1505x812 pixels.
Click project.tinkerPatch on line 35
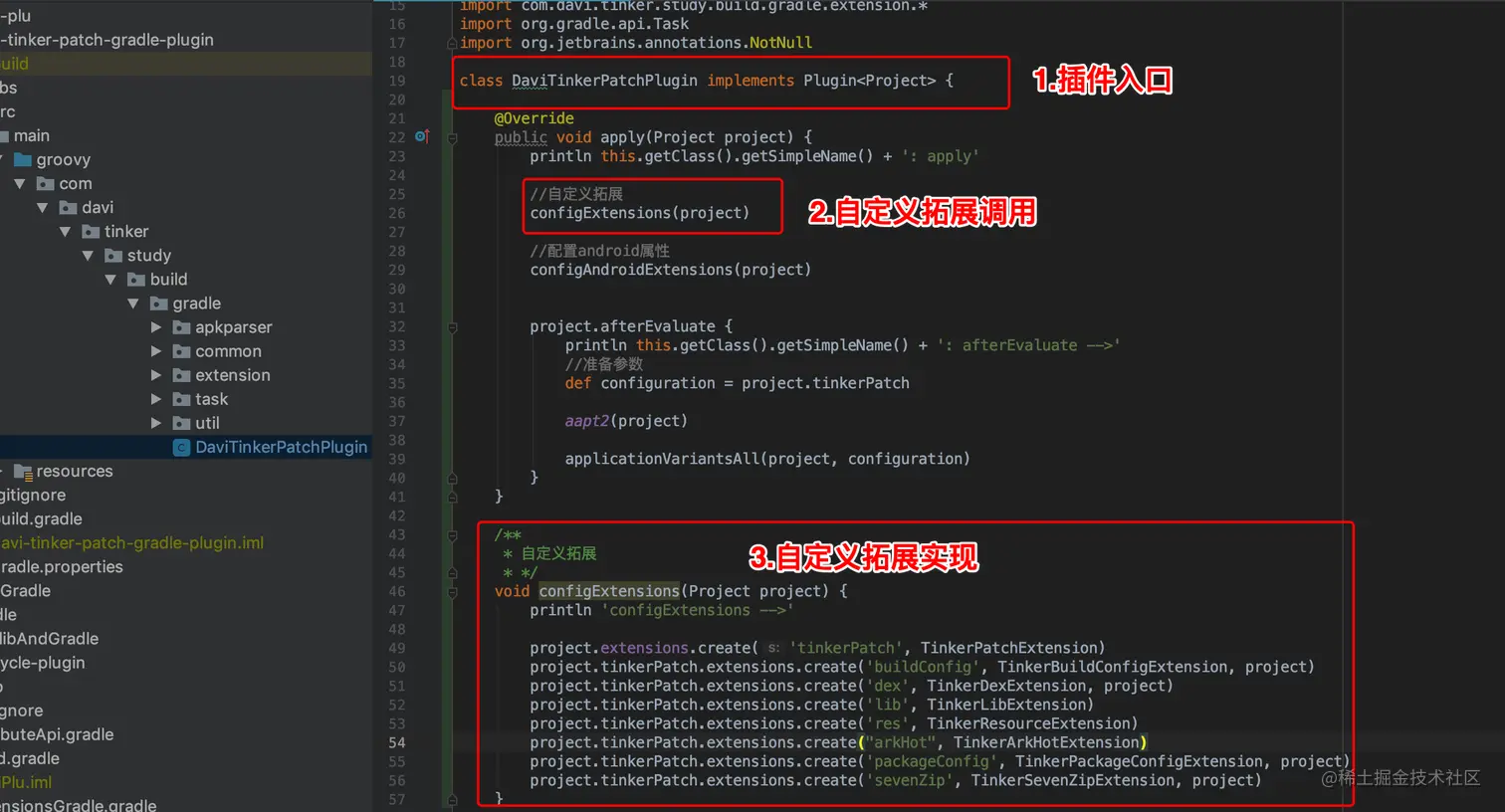coord(825,383)
